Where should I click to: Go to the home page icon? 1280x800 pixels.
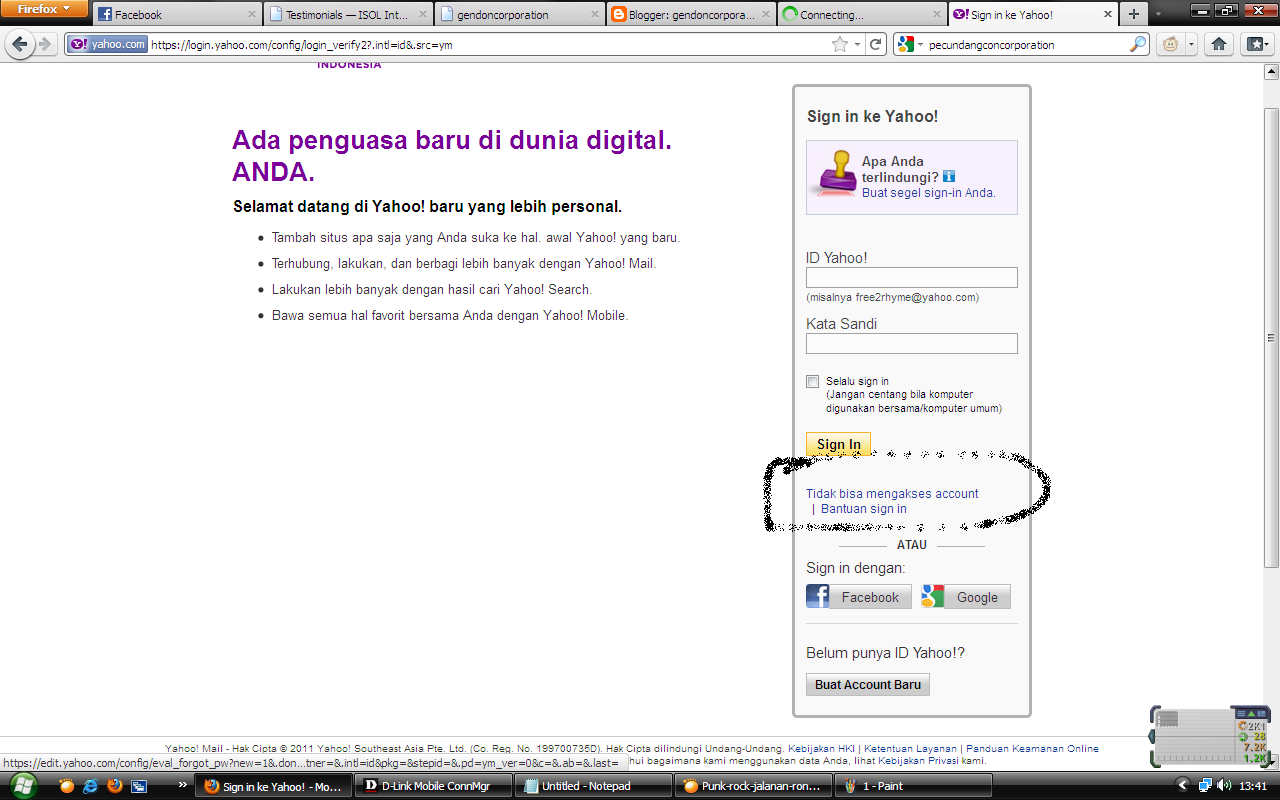[1218, 44]
